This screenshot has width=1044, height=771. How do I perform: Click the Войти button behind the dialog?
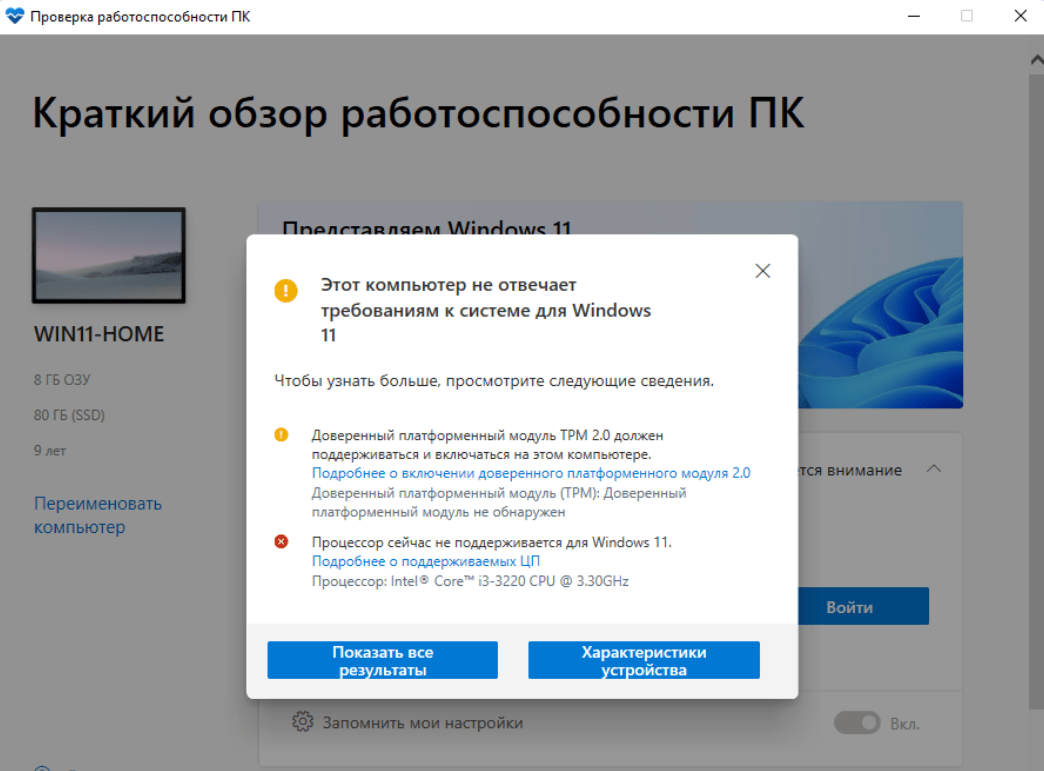click(863, 607)
